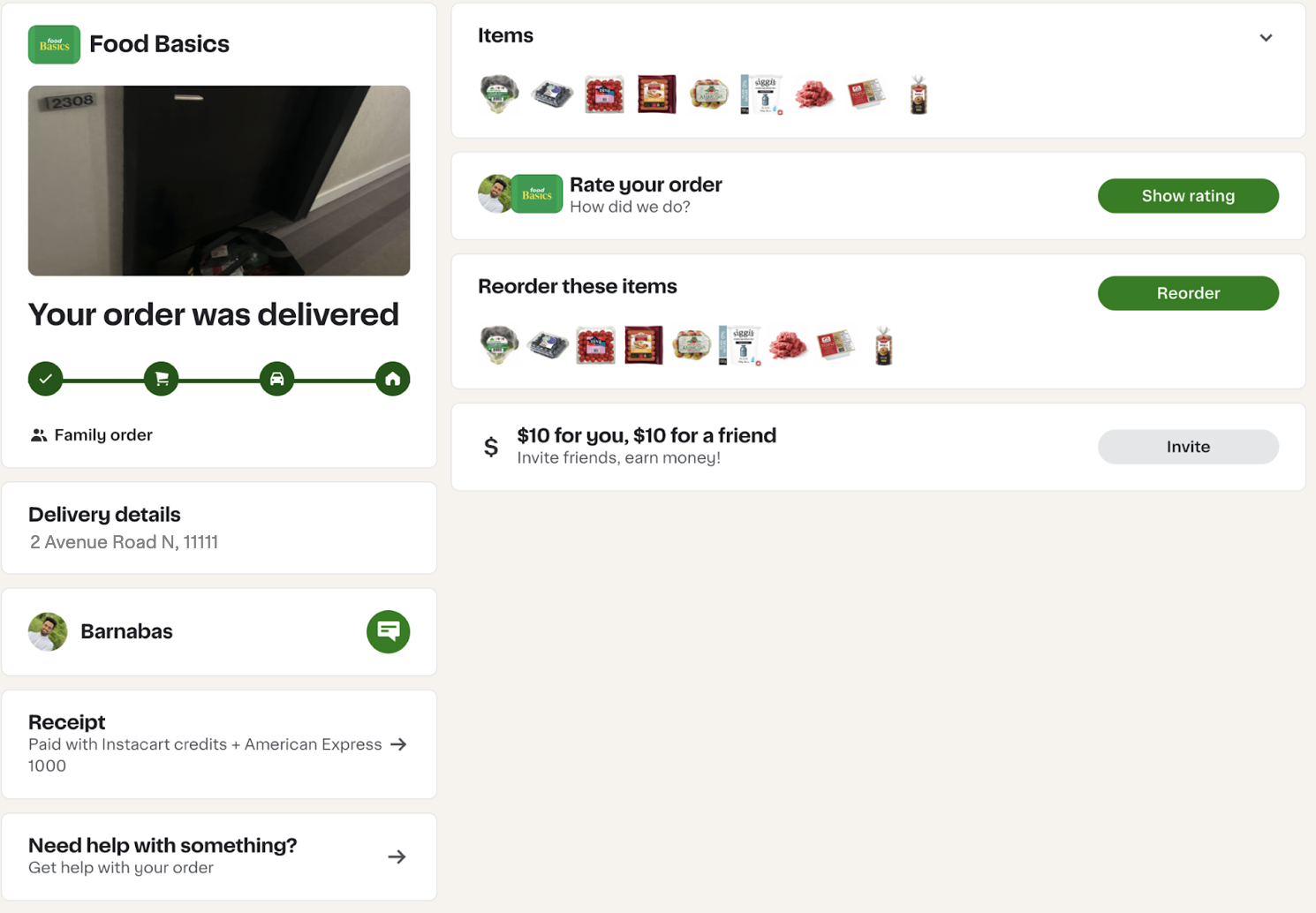Click the Food Basics store logo
The height and width of the screenshot is (913, 1316).
54,44
